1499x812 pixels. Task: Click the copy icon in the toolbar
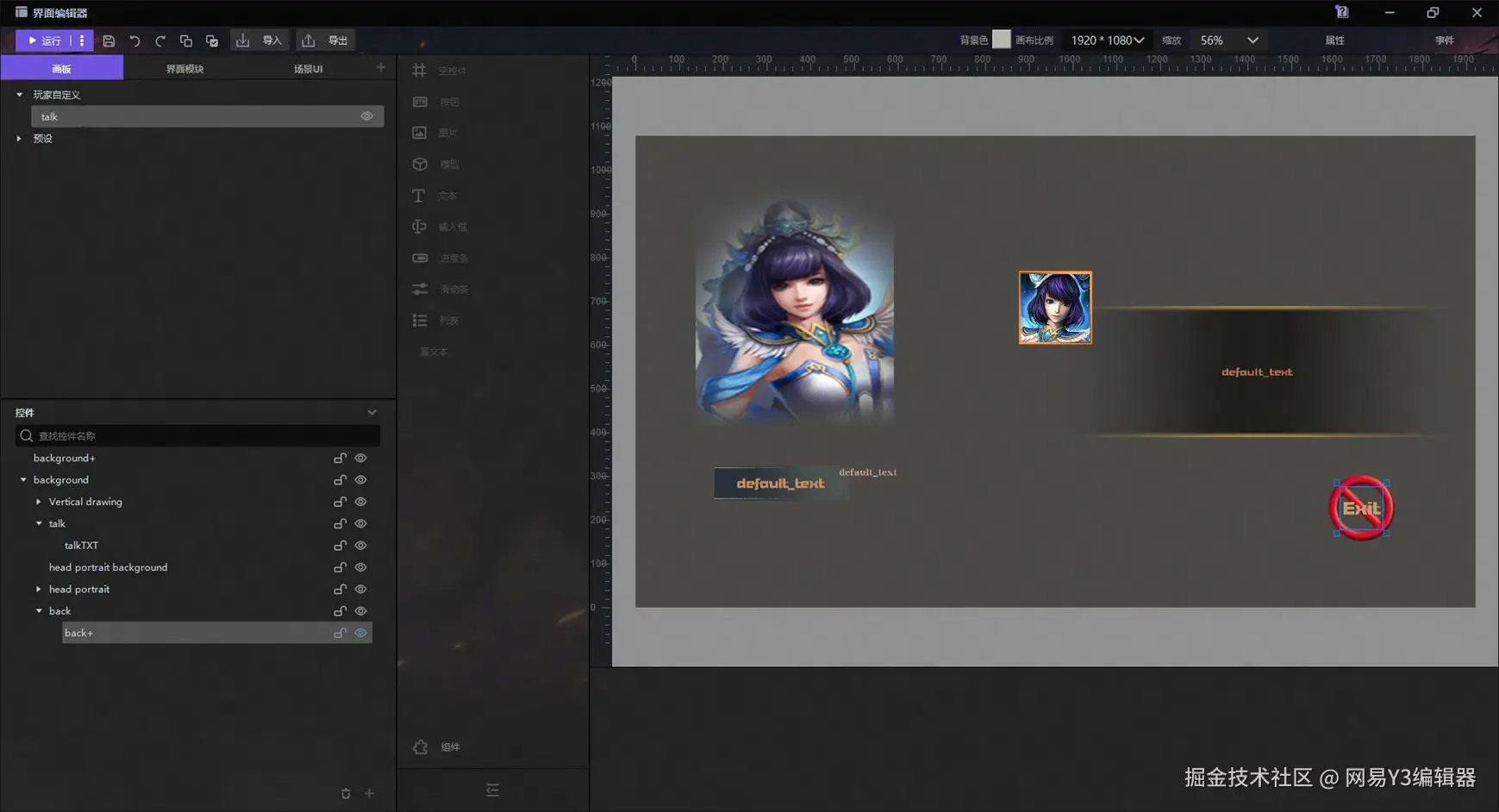click(186, 41)
